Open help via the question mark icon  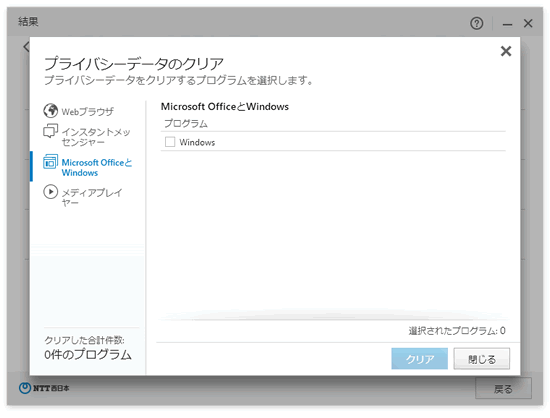click(476, 23)
